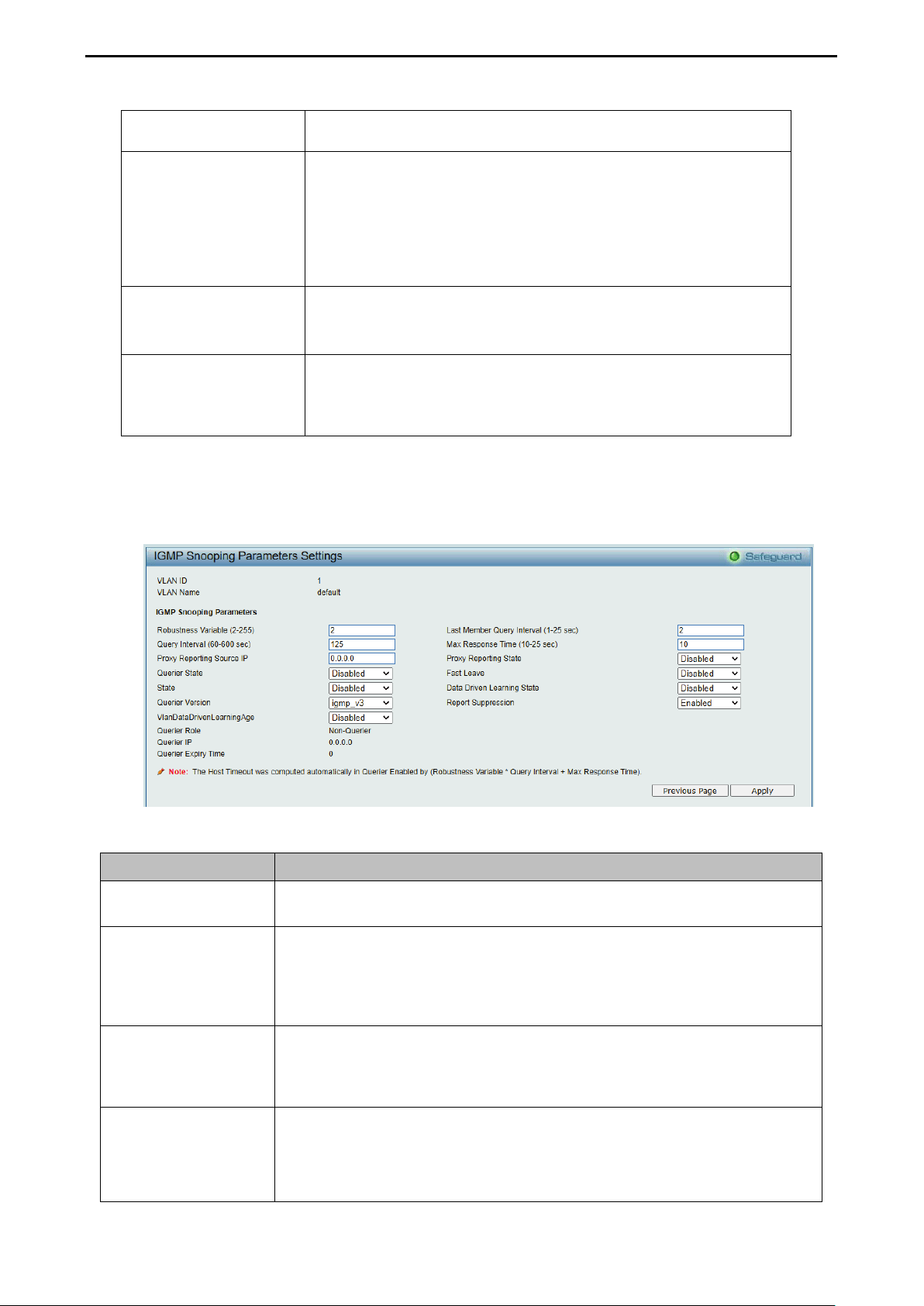Viewport: 924px width, 1306px height.
Task: Expand the VlanDataDrivenLearningAge dropdown
Action: (x=360, y=718)
